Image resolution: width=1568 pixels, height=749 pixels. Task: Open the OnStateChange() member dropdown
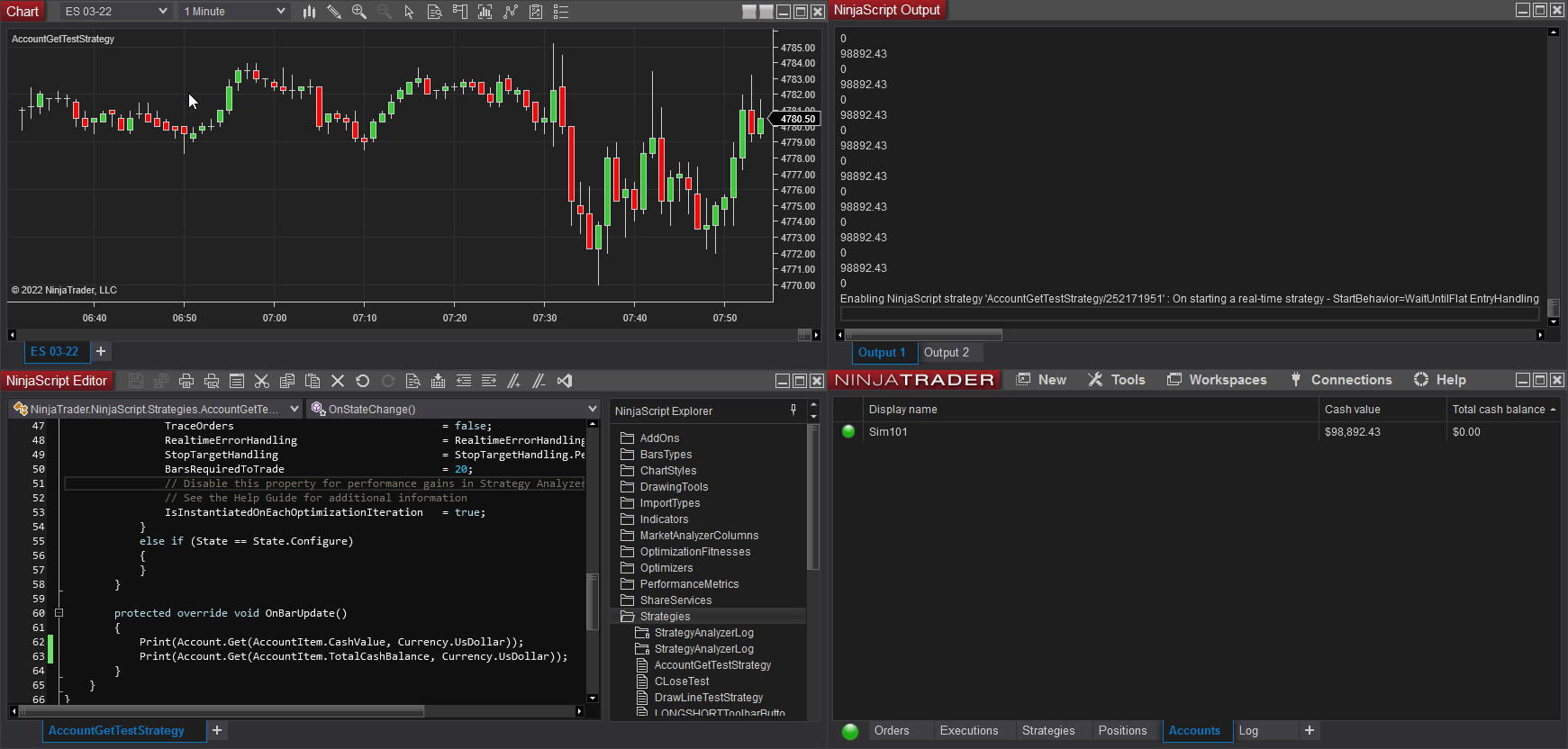[x=454, y=409]
